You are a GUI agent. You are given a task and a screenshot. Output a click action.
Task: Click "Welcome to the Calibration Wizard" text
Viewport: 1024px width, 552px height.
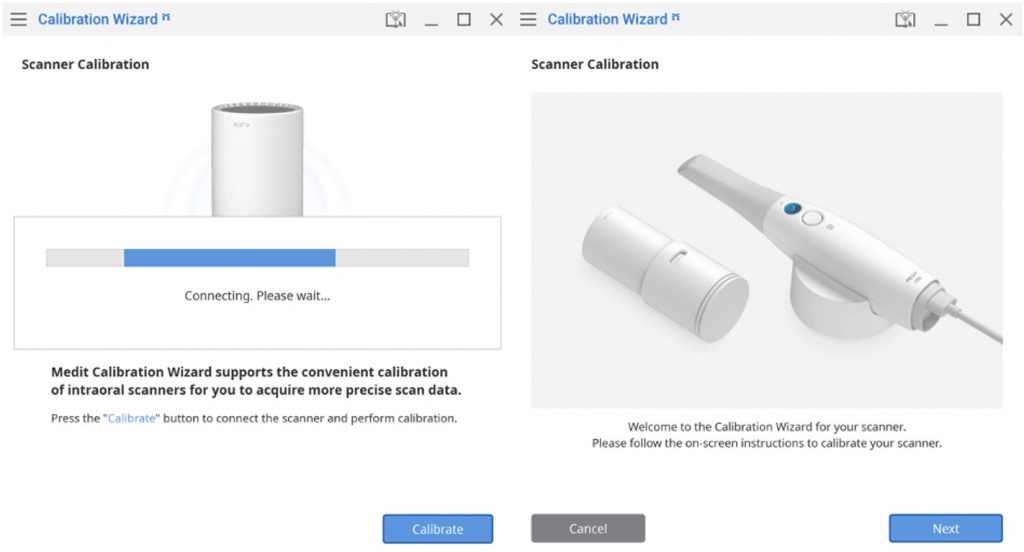pyautogui.click(x=767, y=427)
